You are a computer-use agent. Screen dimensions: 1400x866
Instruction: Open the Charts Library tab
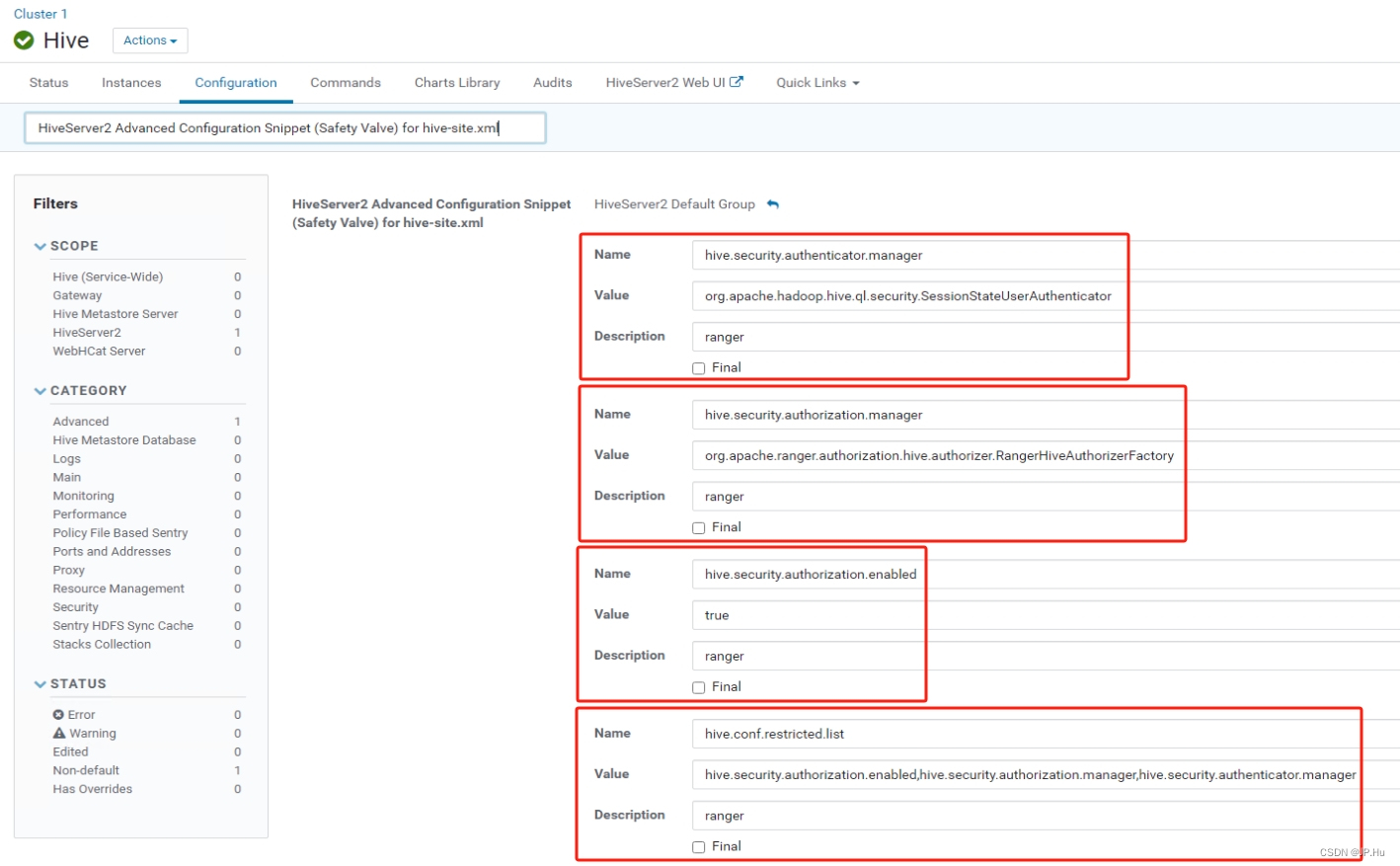point(457,83)
